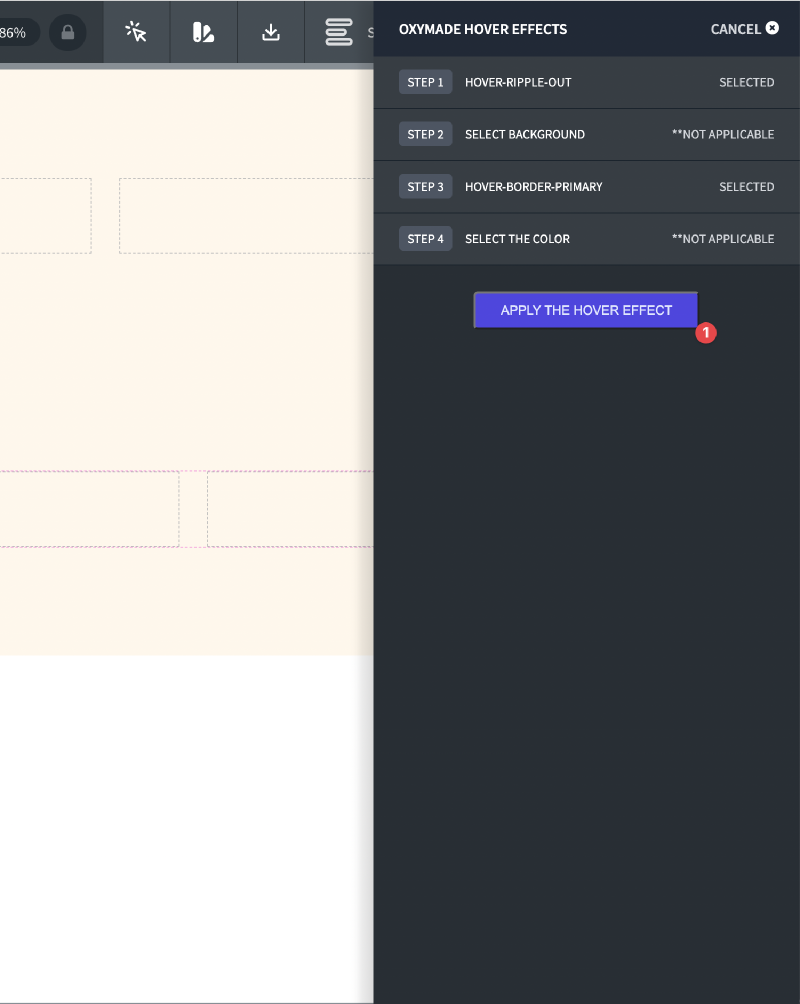Expand the SELECT BACKGROUND step options
Screen dimensions: 800x1004
[586, 134]
